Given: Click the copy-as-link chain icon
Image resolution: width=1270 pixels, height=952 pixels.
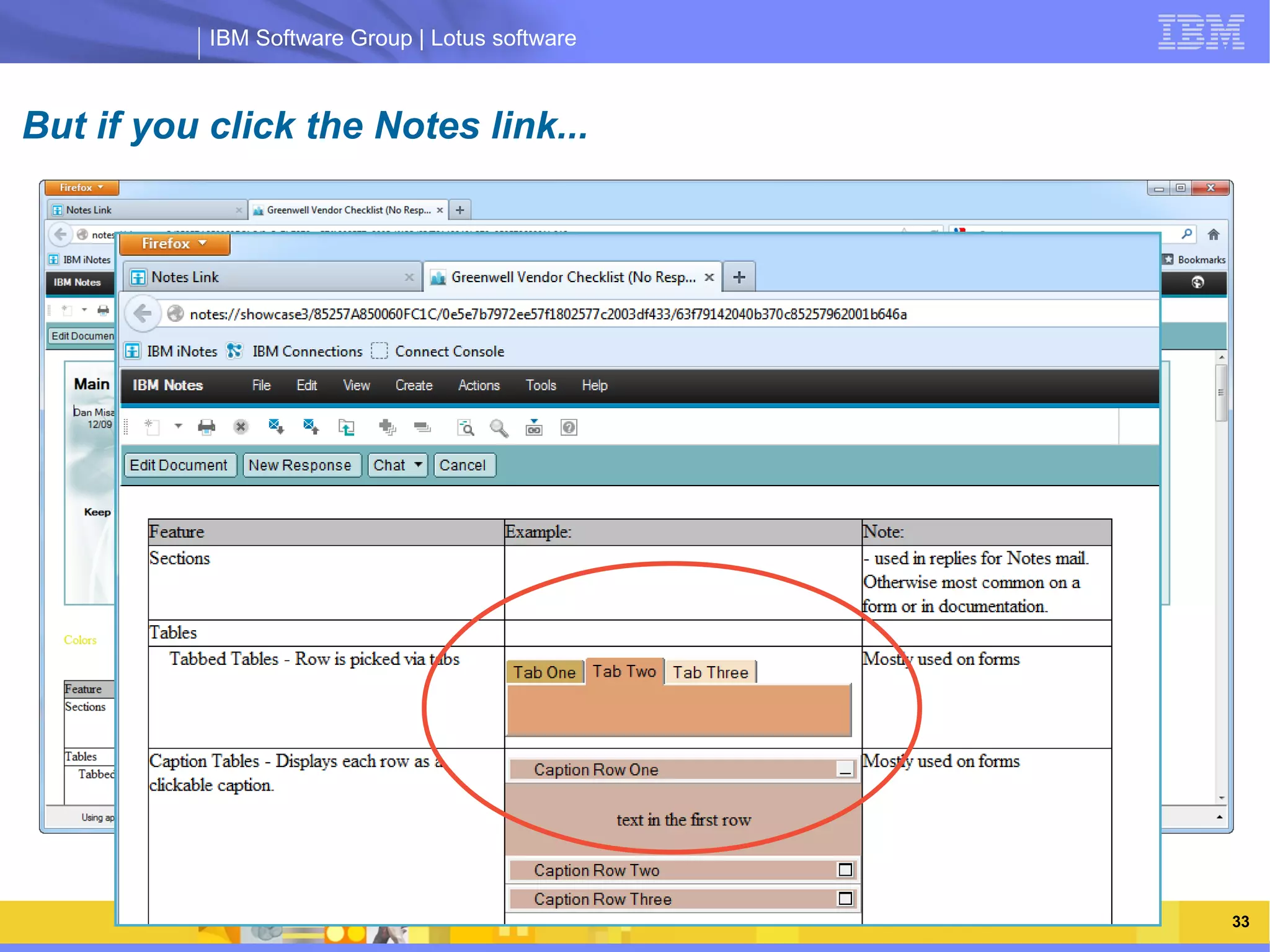Looking at the screenshot, I should pos(534,427).
